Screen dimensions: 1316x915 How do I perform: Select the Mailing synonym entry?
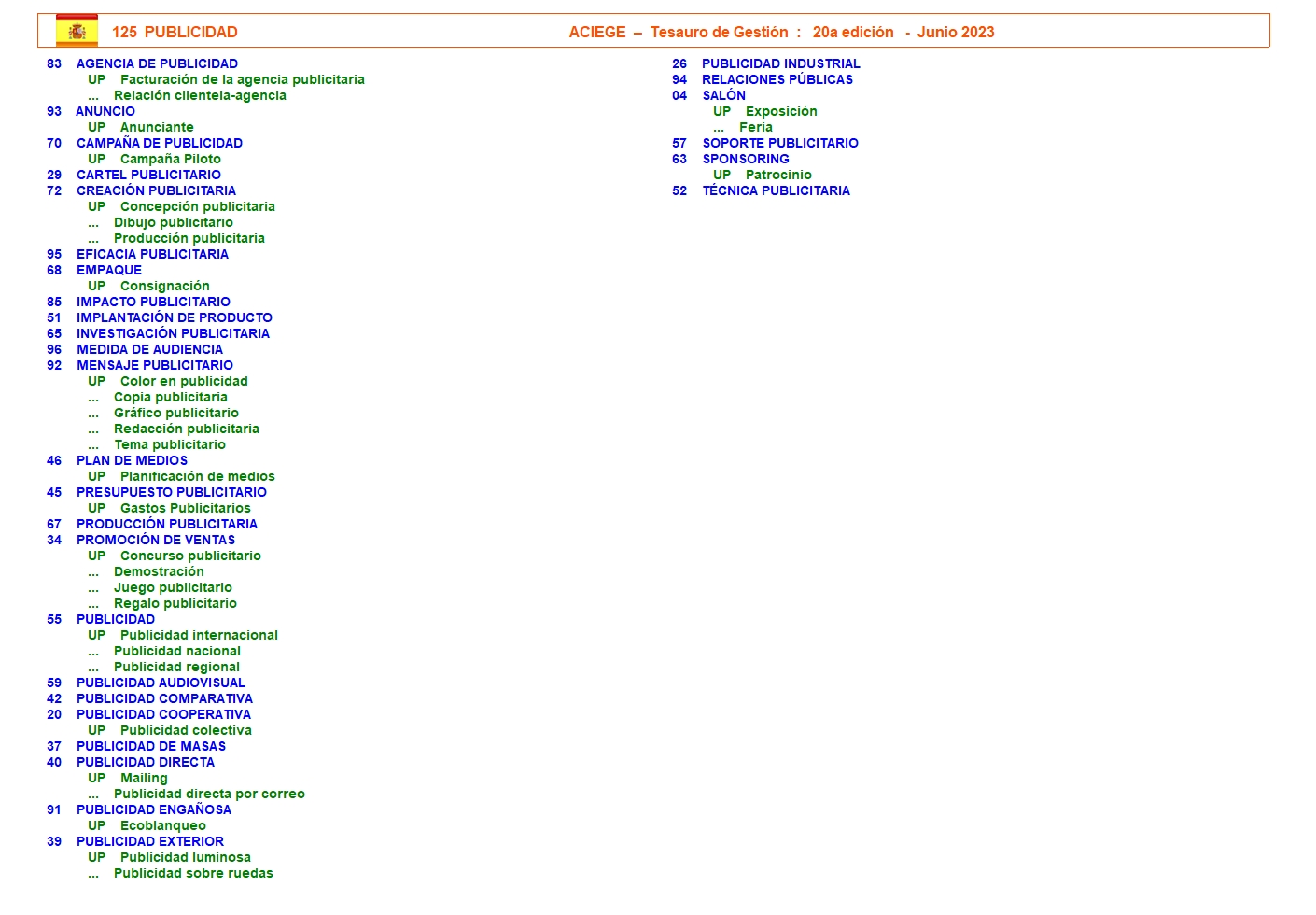click(x=144, y=778)
